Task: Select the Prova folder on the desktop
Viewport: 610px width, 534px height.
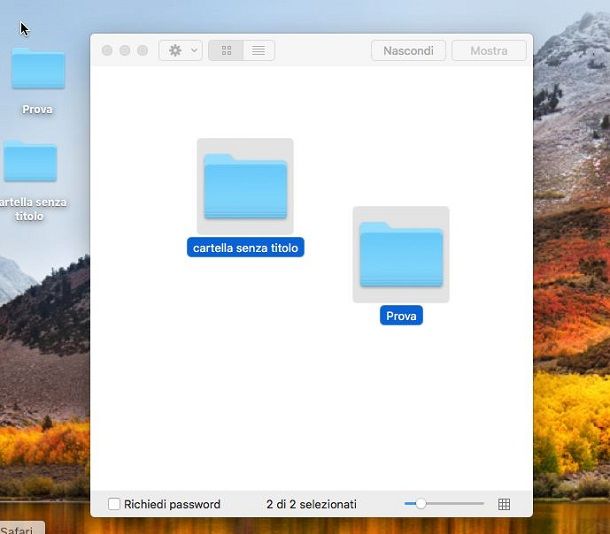Action: click(38, 69)
